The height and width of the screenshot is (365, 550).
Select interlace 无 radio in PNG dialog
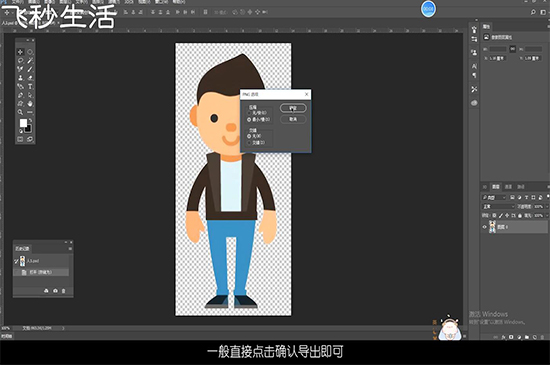click(249, 136)
